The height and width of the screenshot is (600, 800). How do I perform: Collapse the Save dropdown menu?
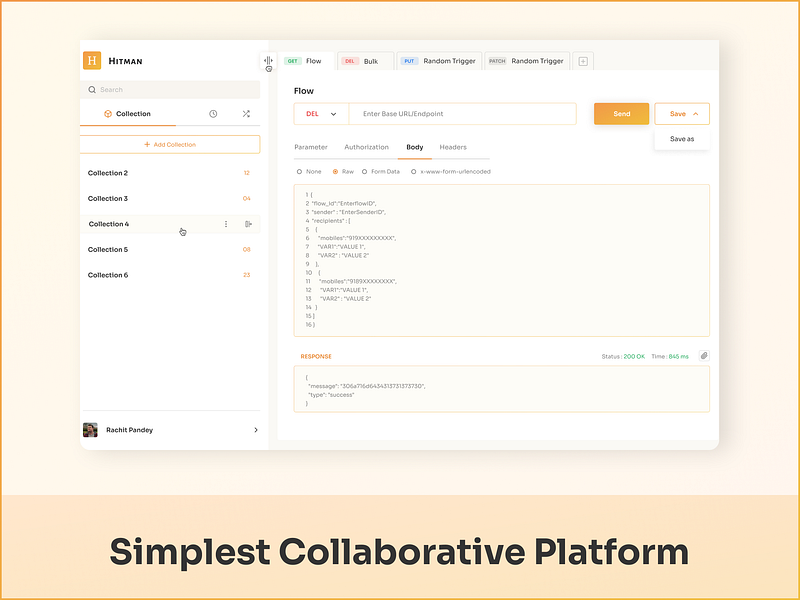[695, 114]
